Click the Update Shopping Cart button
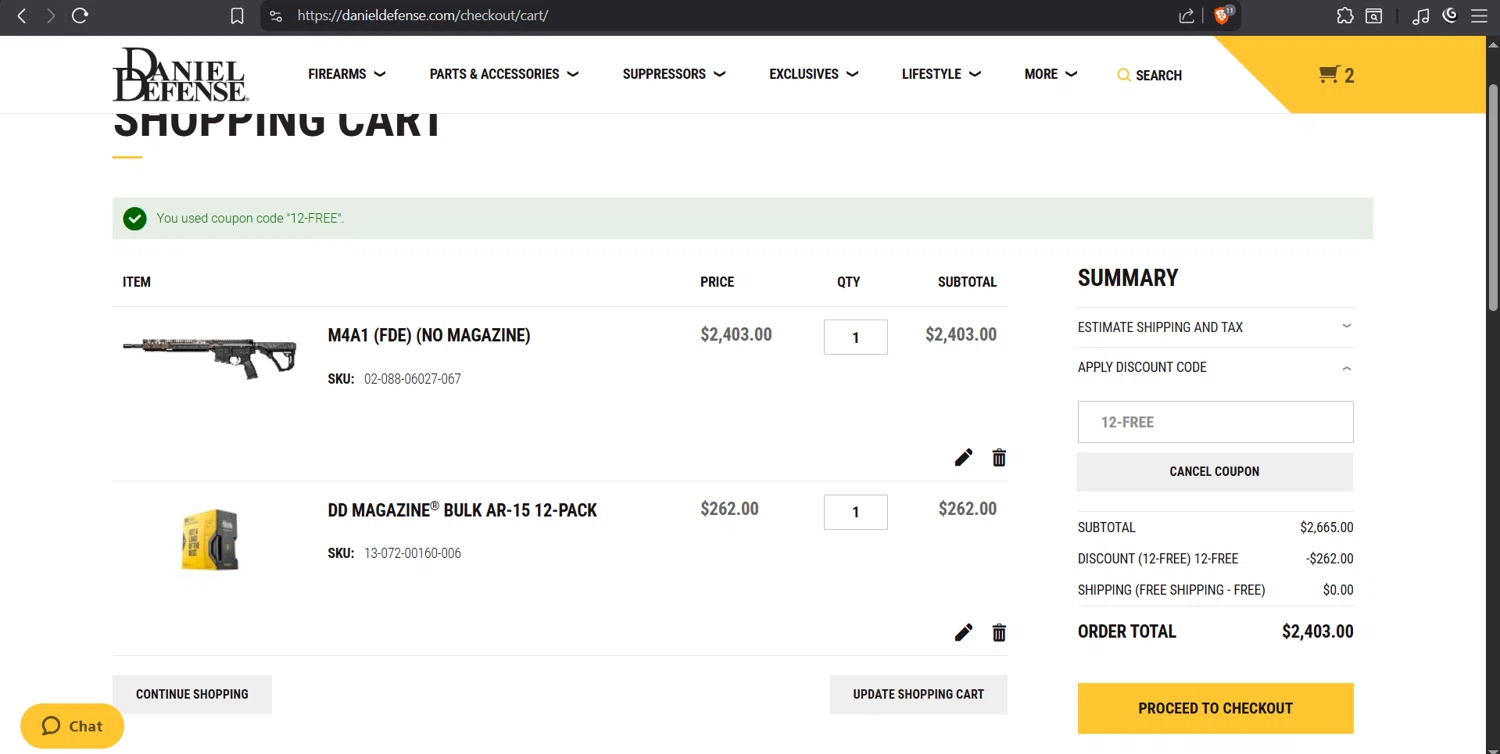The width and height of the screenshot is (1500, 754). [x=918, y=694]
